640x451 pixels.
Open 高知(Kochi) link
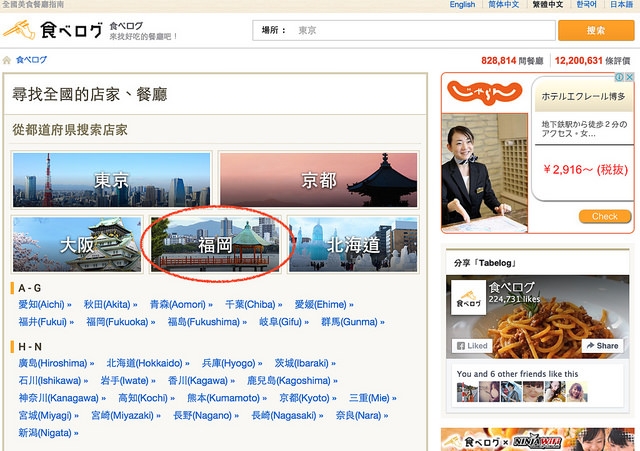click(147, 398)
